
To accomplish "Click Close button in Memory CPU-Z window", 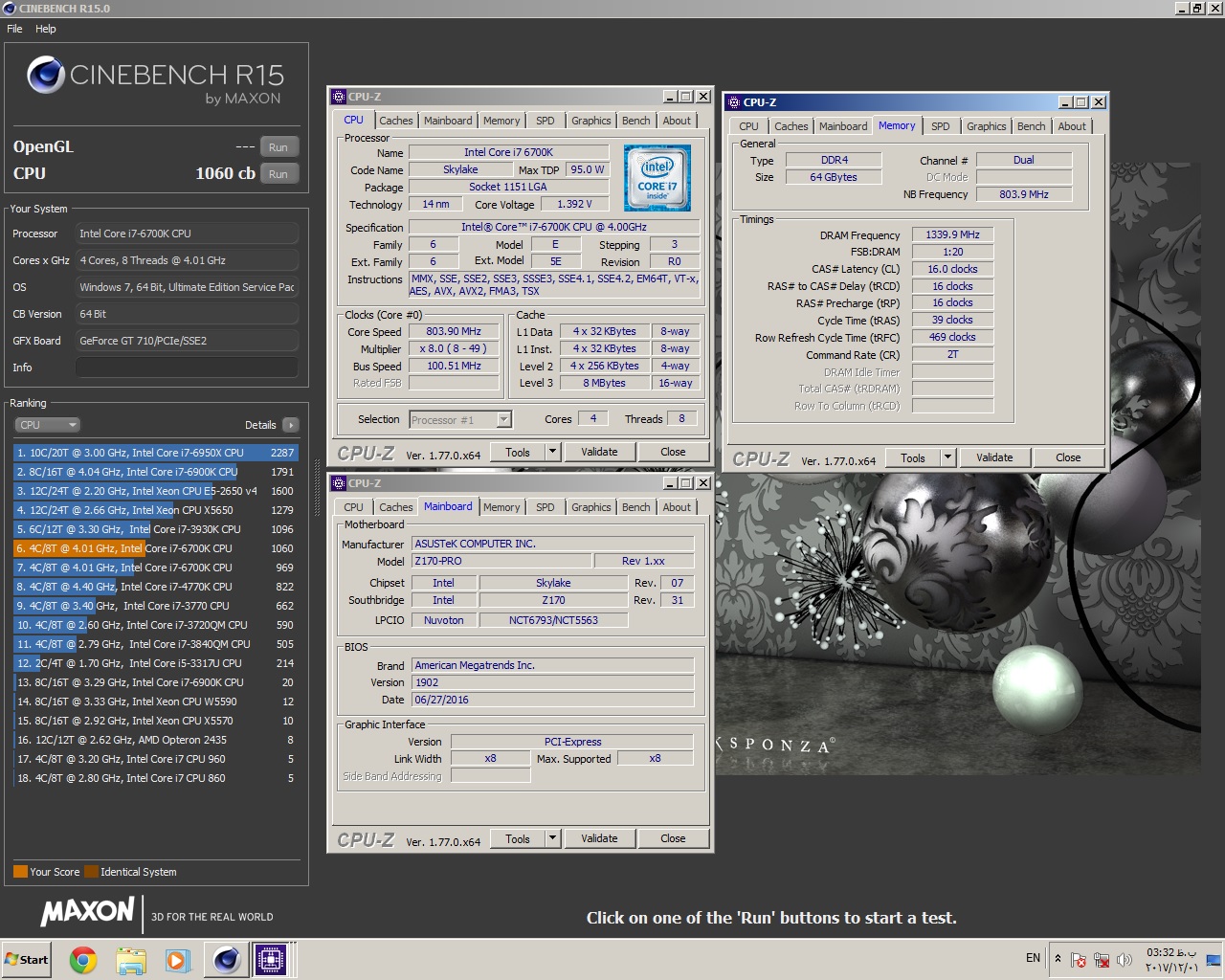I will pyautogui.click(x=1068, y=457).
